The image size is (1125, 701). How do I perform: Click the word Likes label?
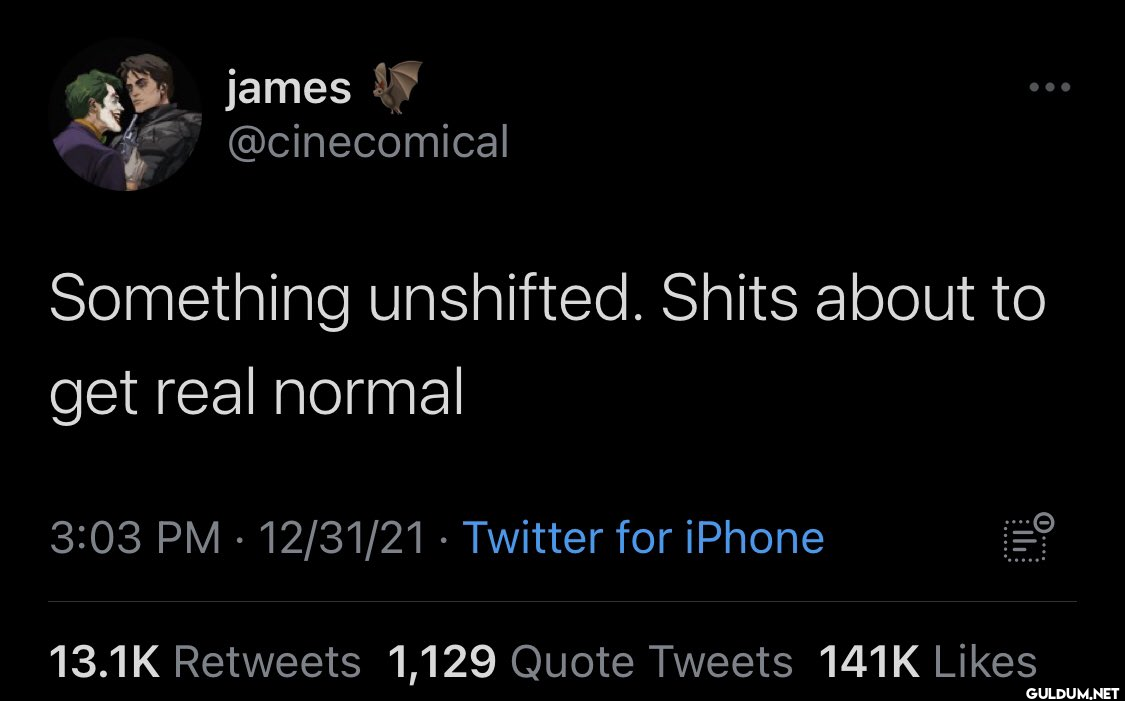point(985,661)
